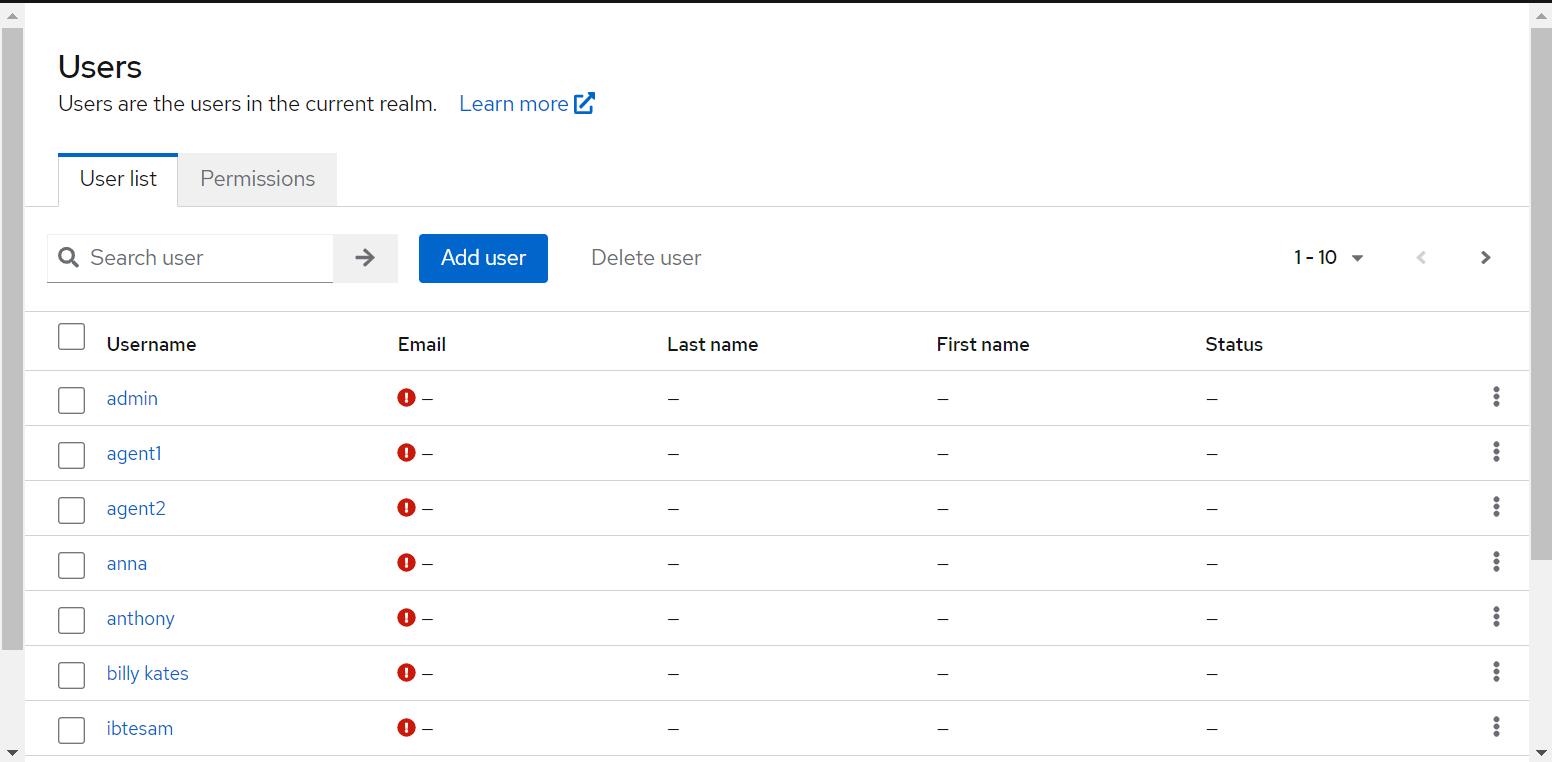1552x762 pixels.
Task: Open actions menu for agent1 row
Action: tap(1496, 452)
